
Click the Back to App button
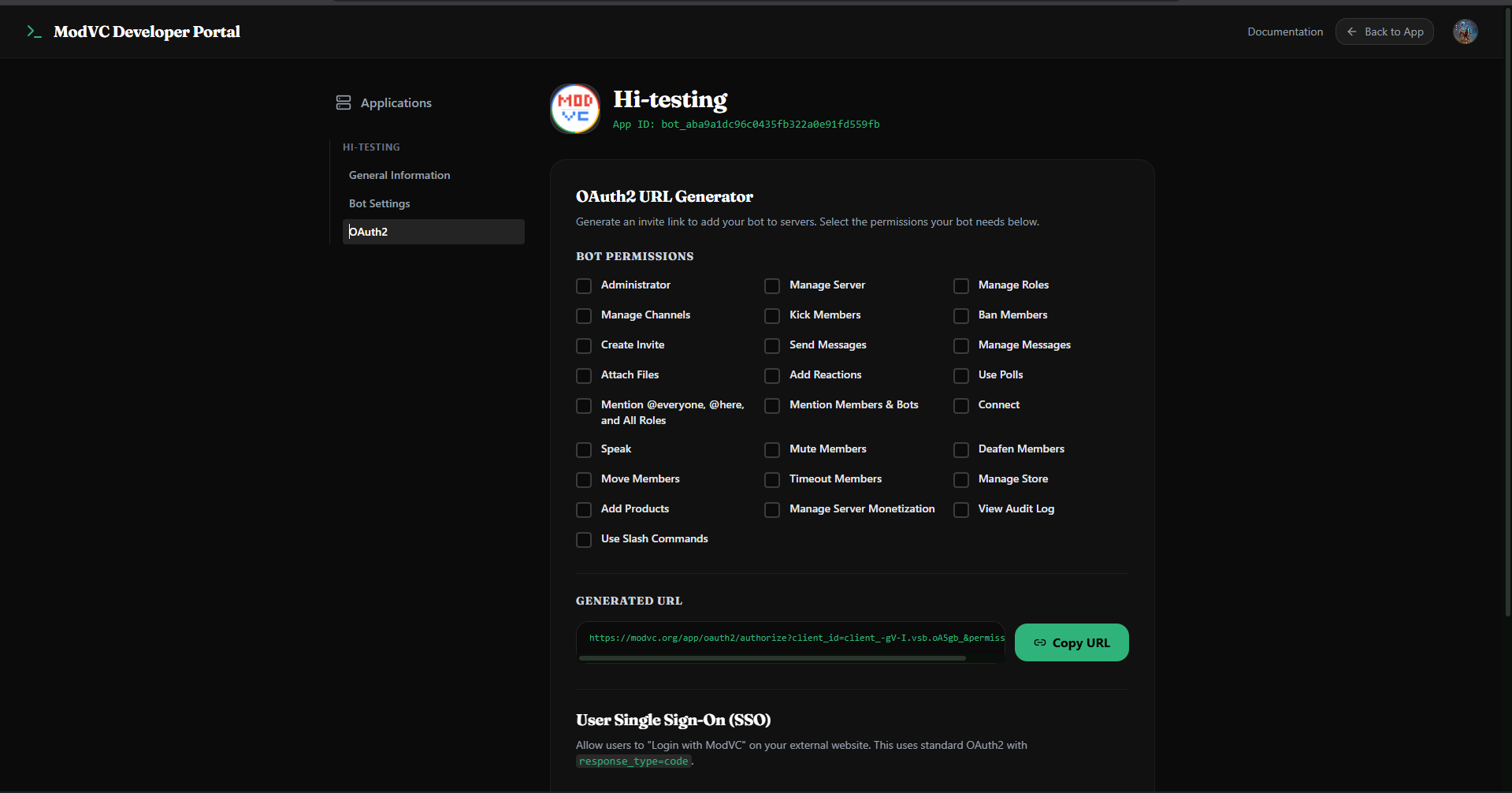pos(1384,32)
